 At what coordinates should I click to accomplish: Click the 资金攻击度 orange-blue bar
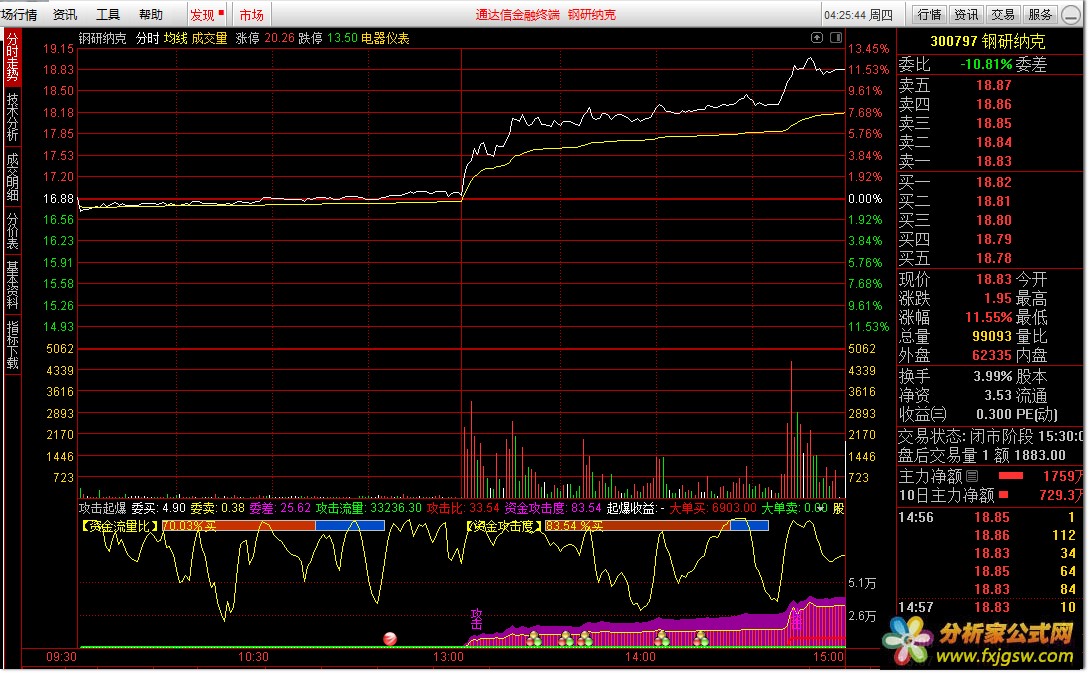tap(657, 526)
